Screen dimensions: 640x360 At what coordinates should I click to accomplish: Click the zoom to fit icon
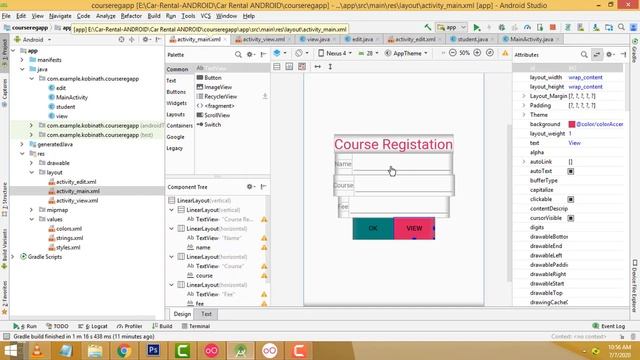490,53
